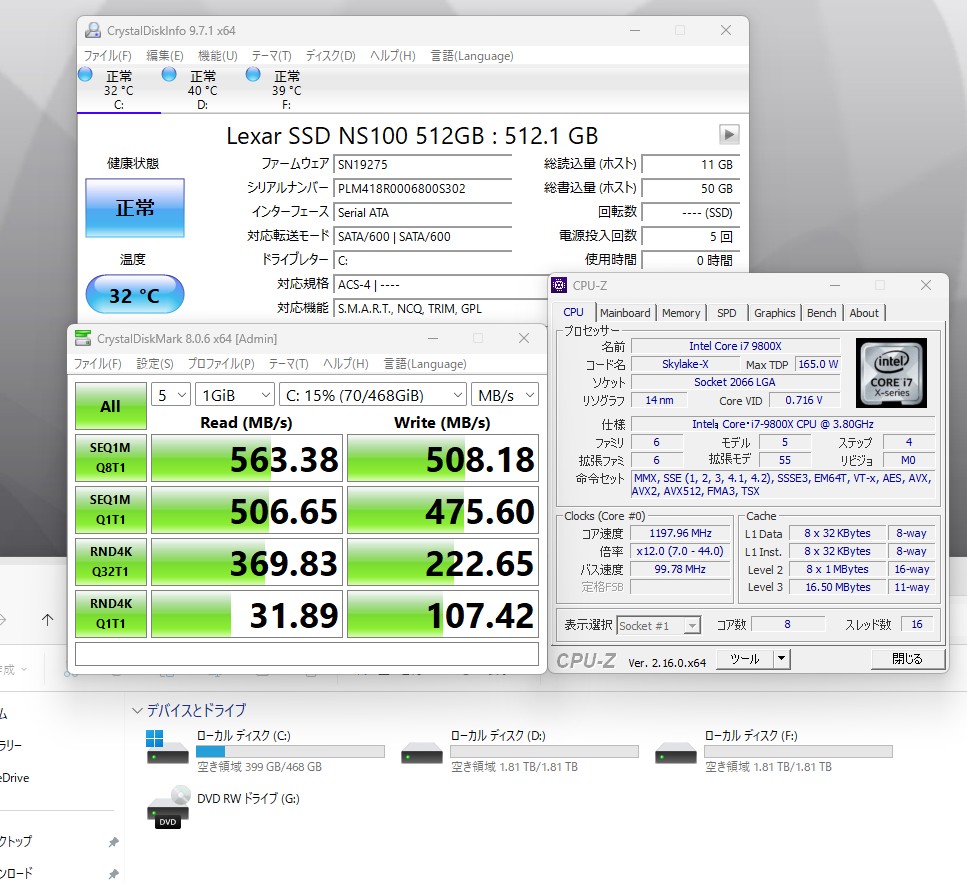967x883 pixels.
Task: Click the firmware field SN19275
Action: point(422,164)
